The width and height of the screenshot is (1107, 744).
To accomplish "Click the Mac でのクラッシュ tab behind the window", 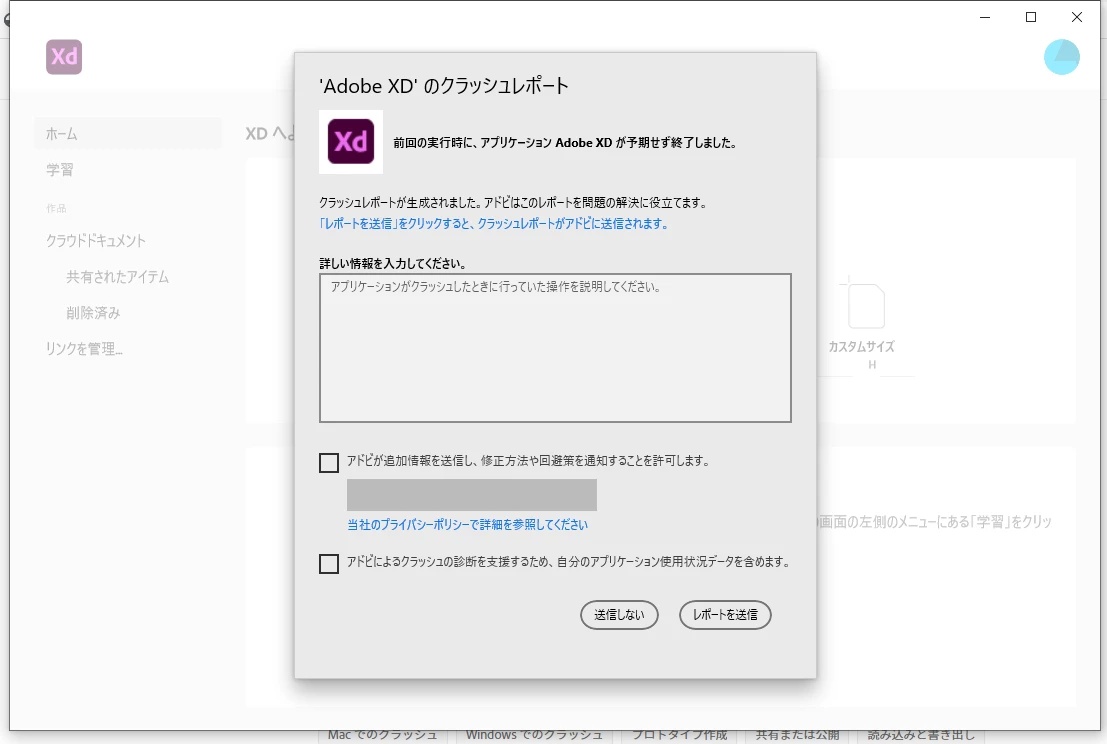I will pyautogui.click(x=382, y=735).
